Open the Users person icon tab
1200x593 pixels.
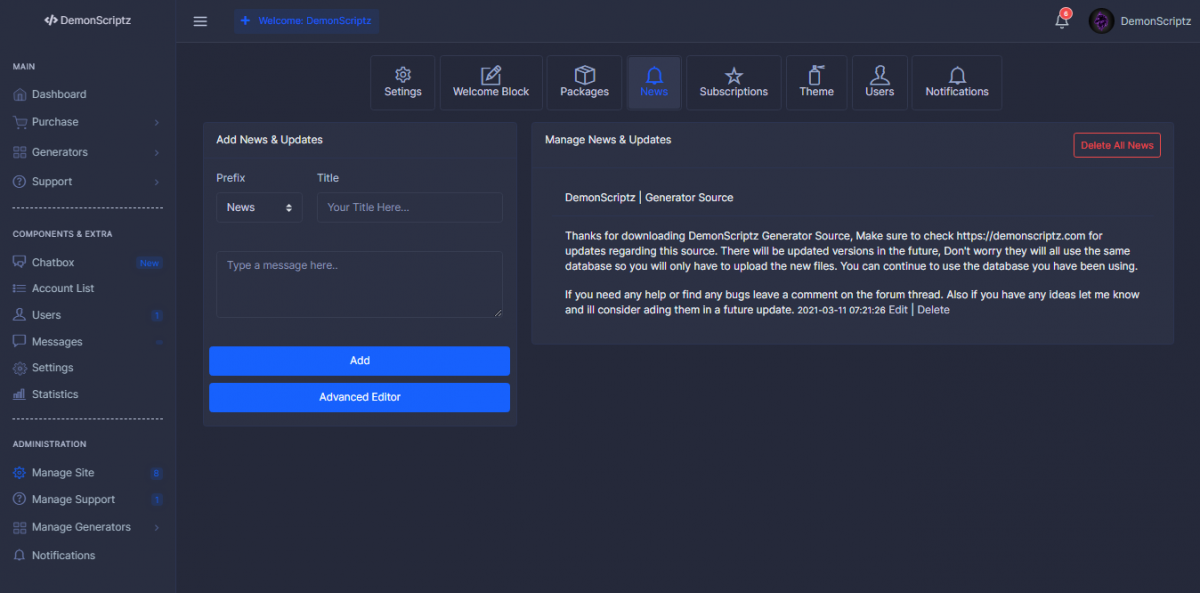(879, 82)
